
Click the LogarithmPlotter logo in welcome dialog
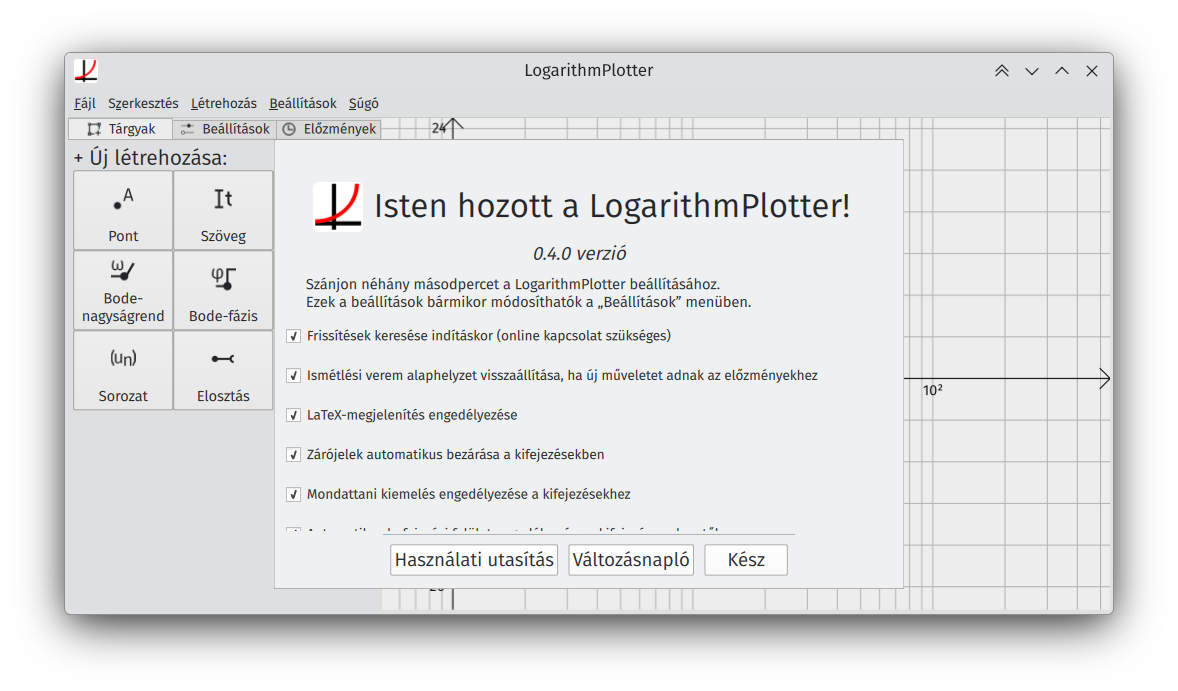click(x=337, y=206)
